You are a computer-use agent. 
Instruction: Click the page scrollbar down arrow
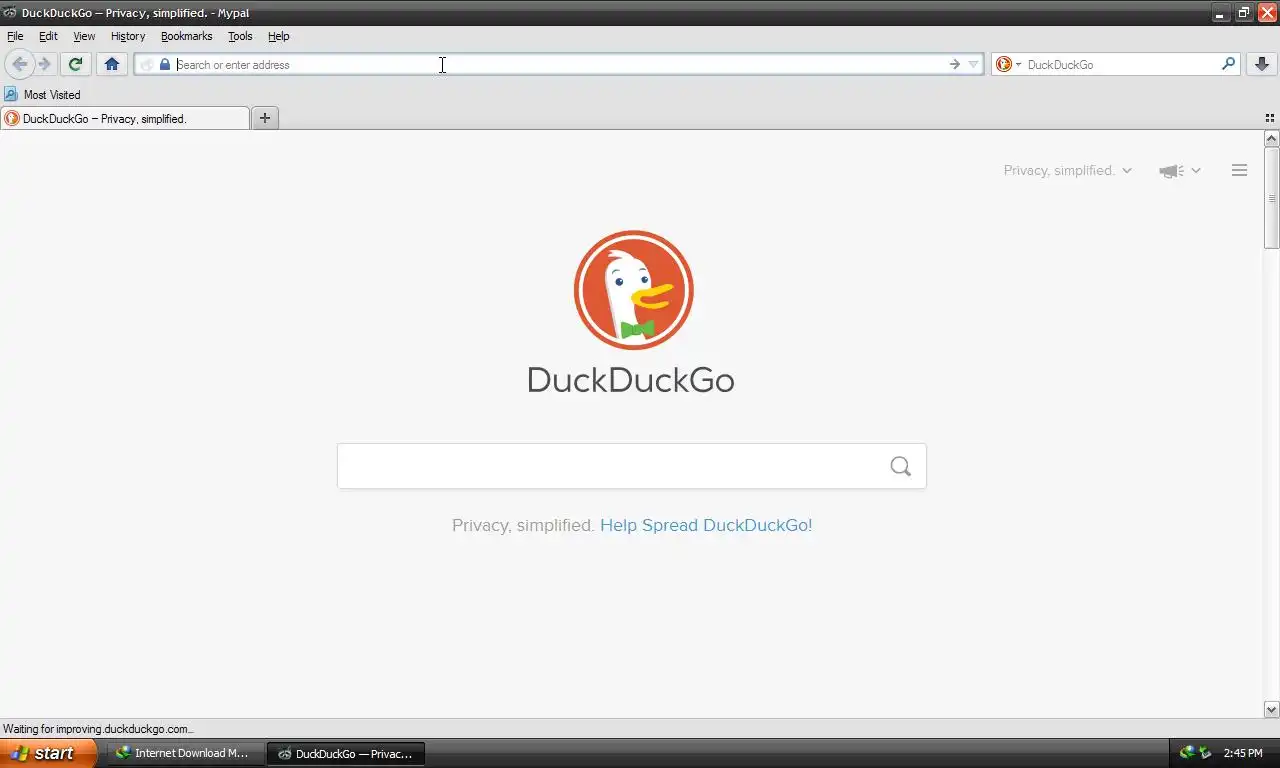coord(1272,710)
